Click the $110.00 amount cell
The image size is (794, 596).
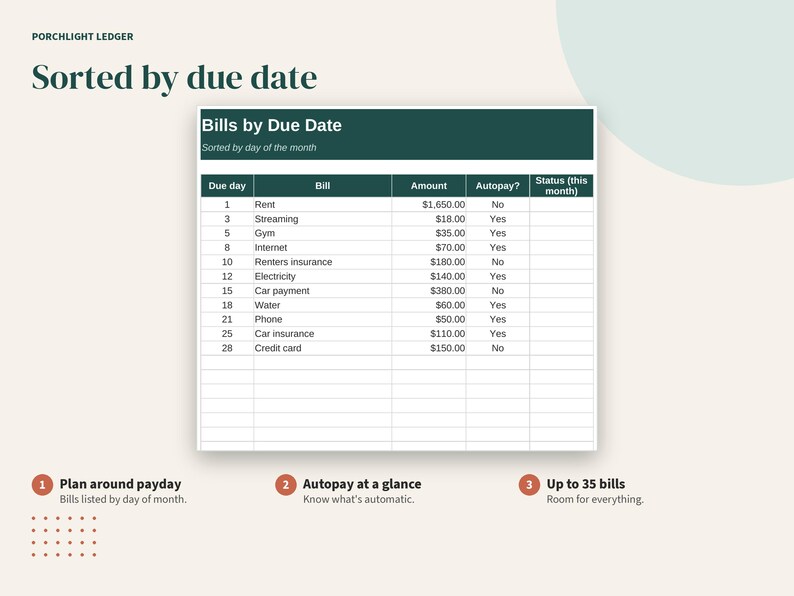click(x=429, y=334)
